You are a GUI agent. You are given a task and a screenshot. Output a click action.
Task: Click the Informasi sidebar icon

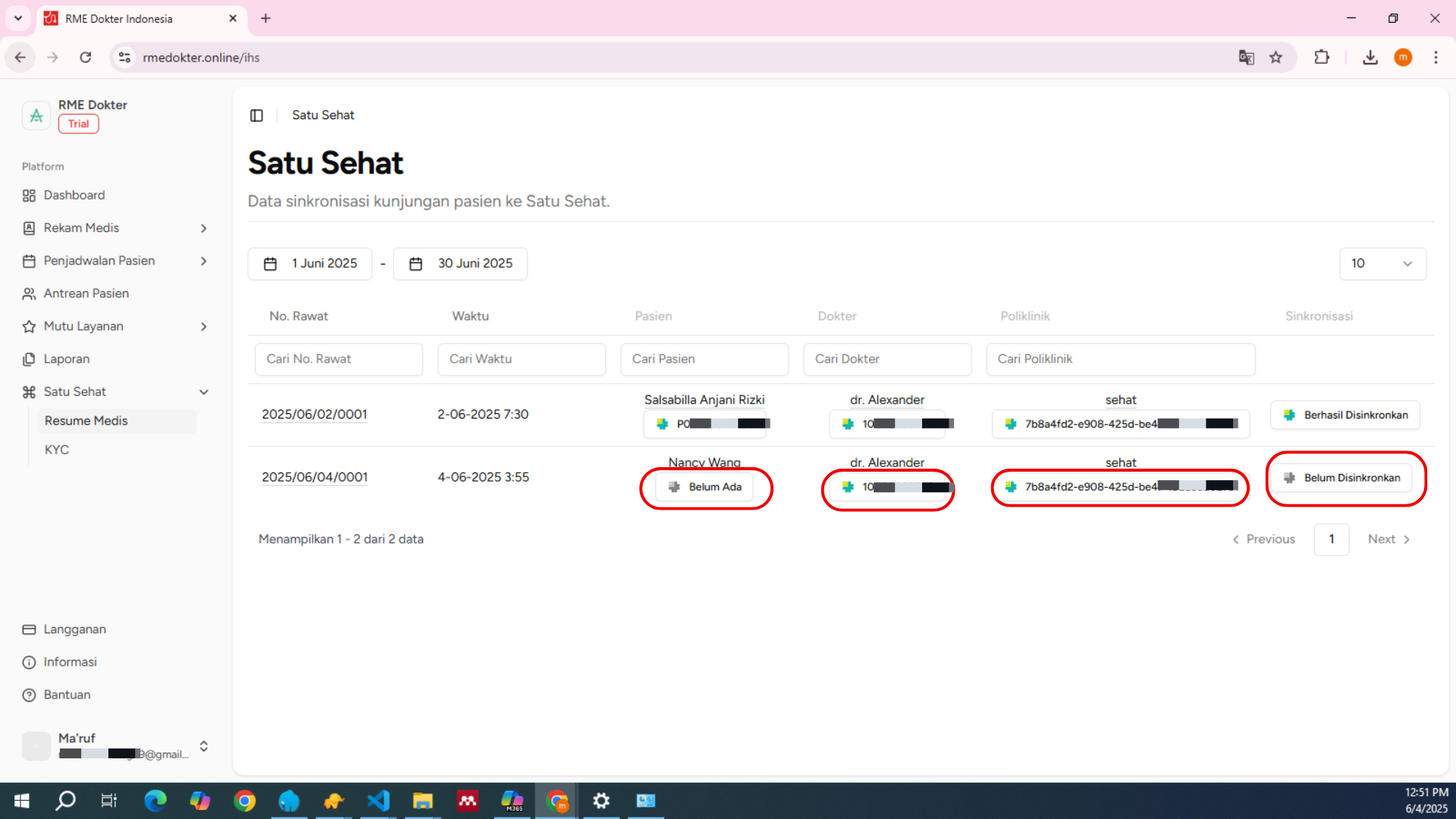pyautogui.click(x=29, y=662)
